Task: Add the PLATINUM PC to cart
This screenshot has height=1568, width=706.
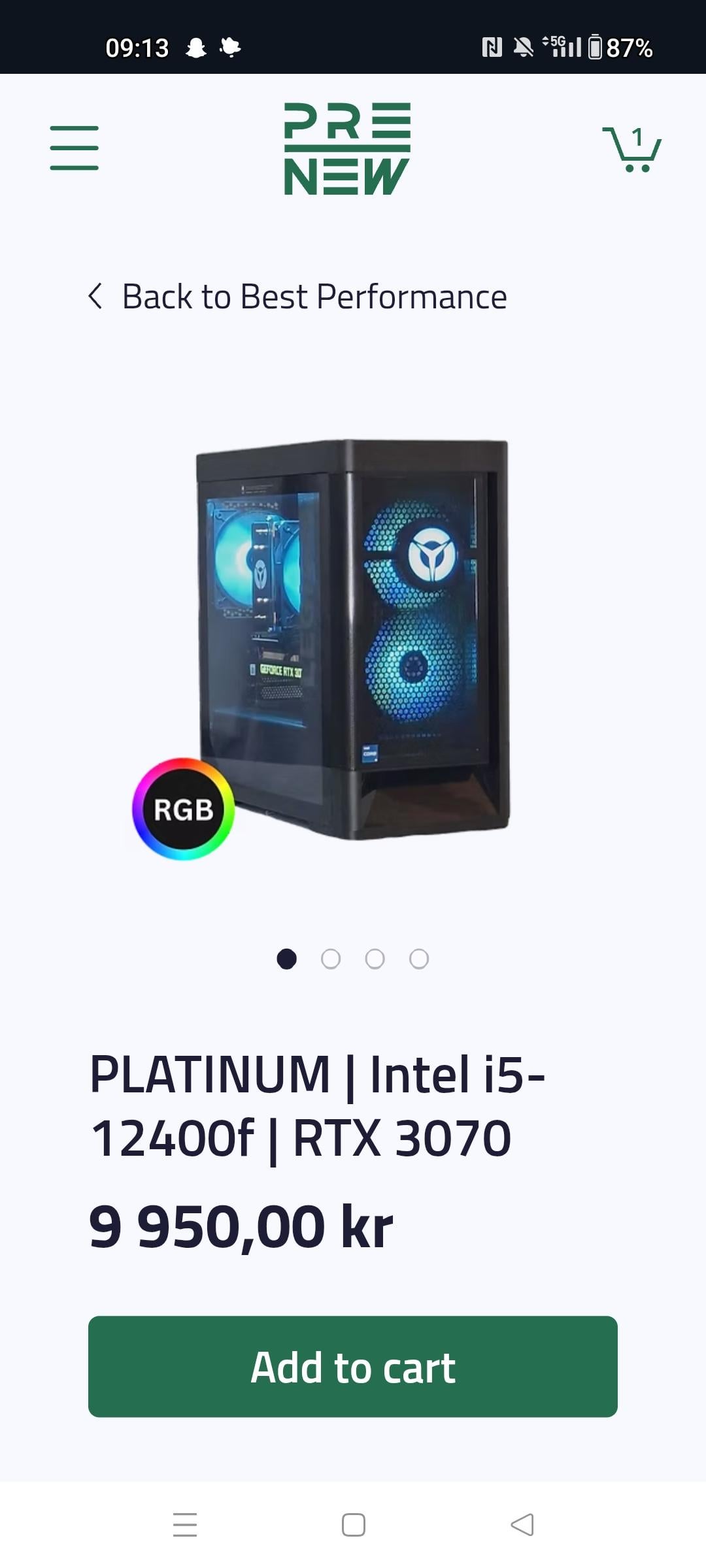Action: [353, 1367]
